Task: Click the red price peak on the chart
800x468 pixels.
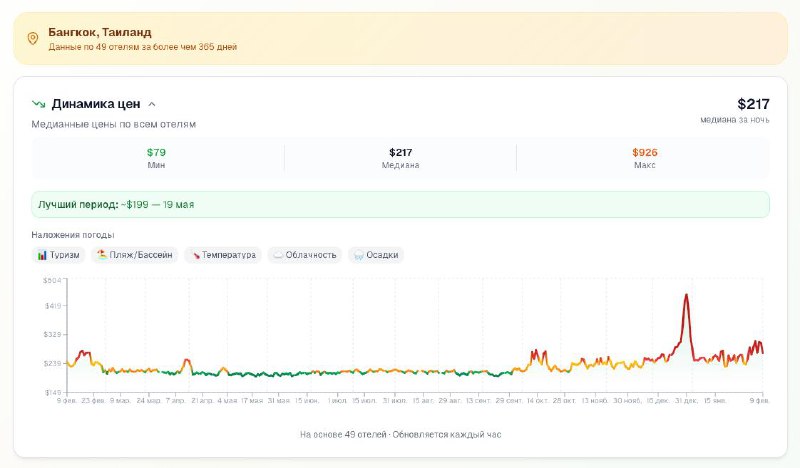Action: click(x=686, y=296)
